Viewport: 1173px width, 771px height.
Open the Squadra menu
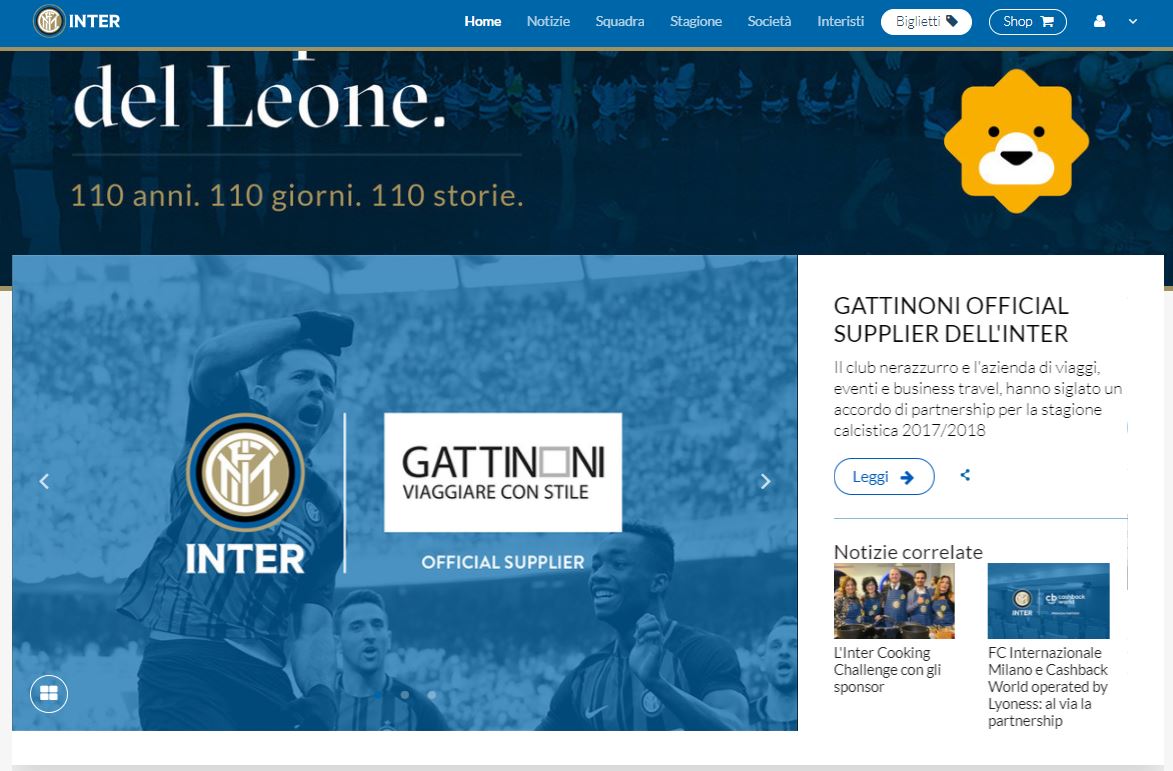[619, 22]
